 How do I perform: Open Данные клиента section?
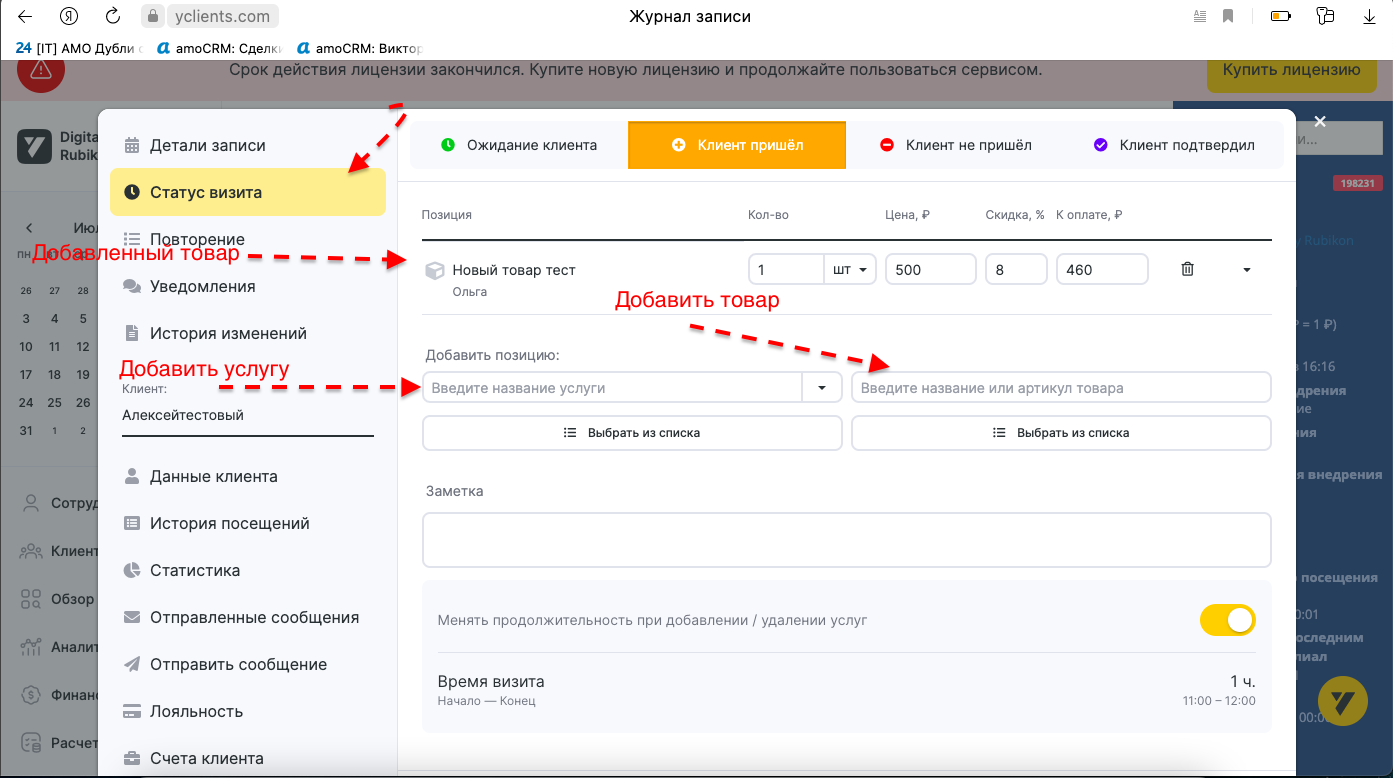(x=247, y=476)
